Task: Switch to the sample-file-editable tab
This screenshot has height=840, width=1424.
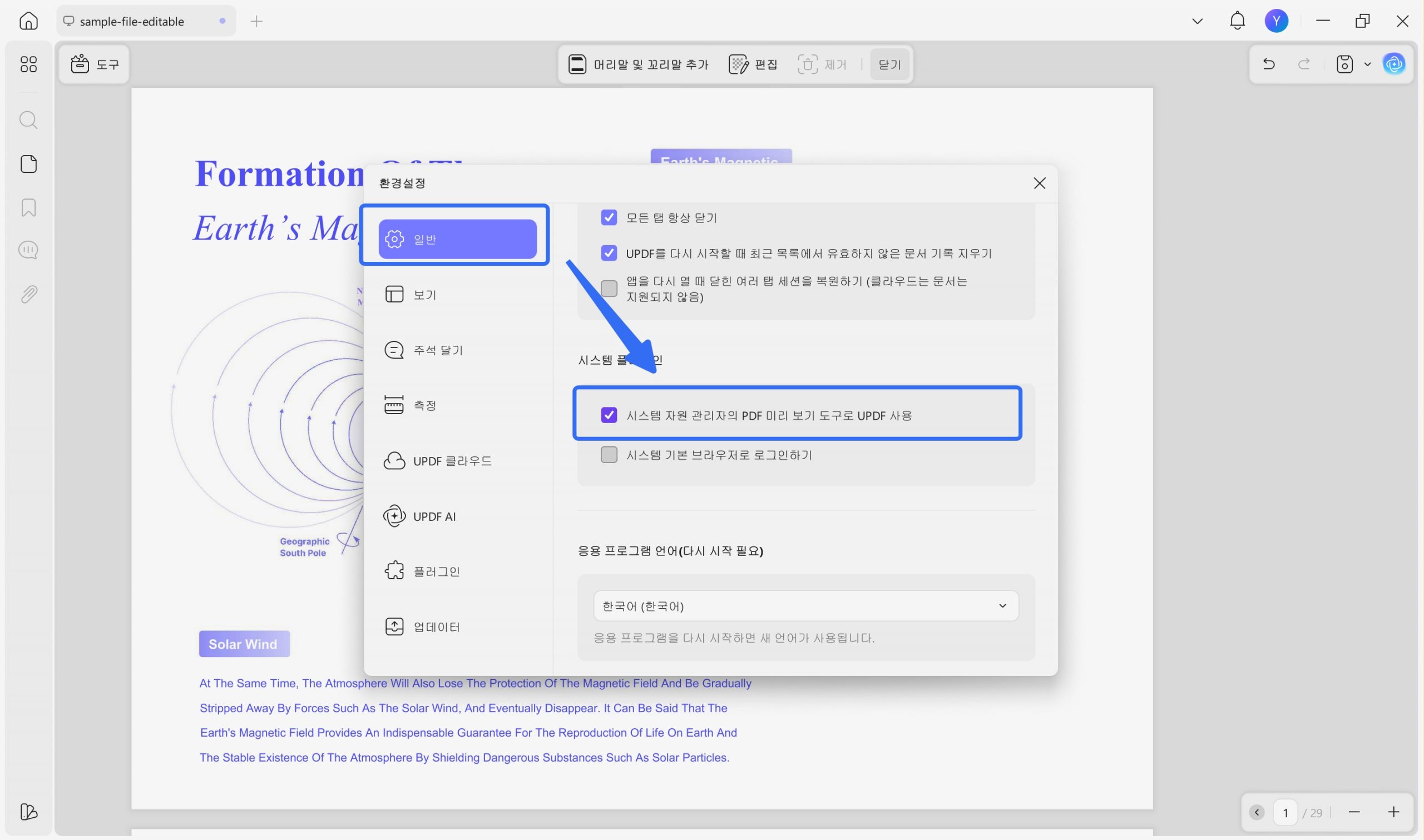Action: 146,22
